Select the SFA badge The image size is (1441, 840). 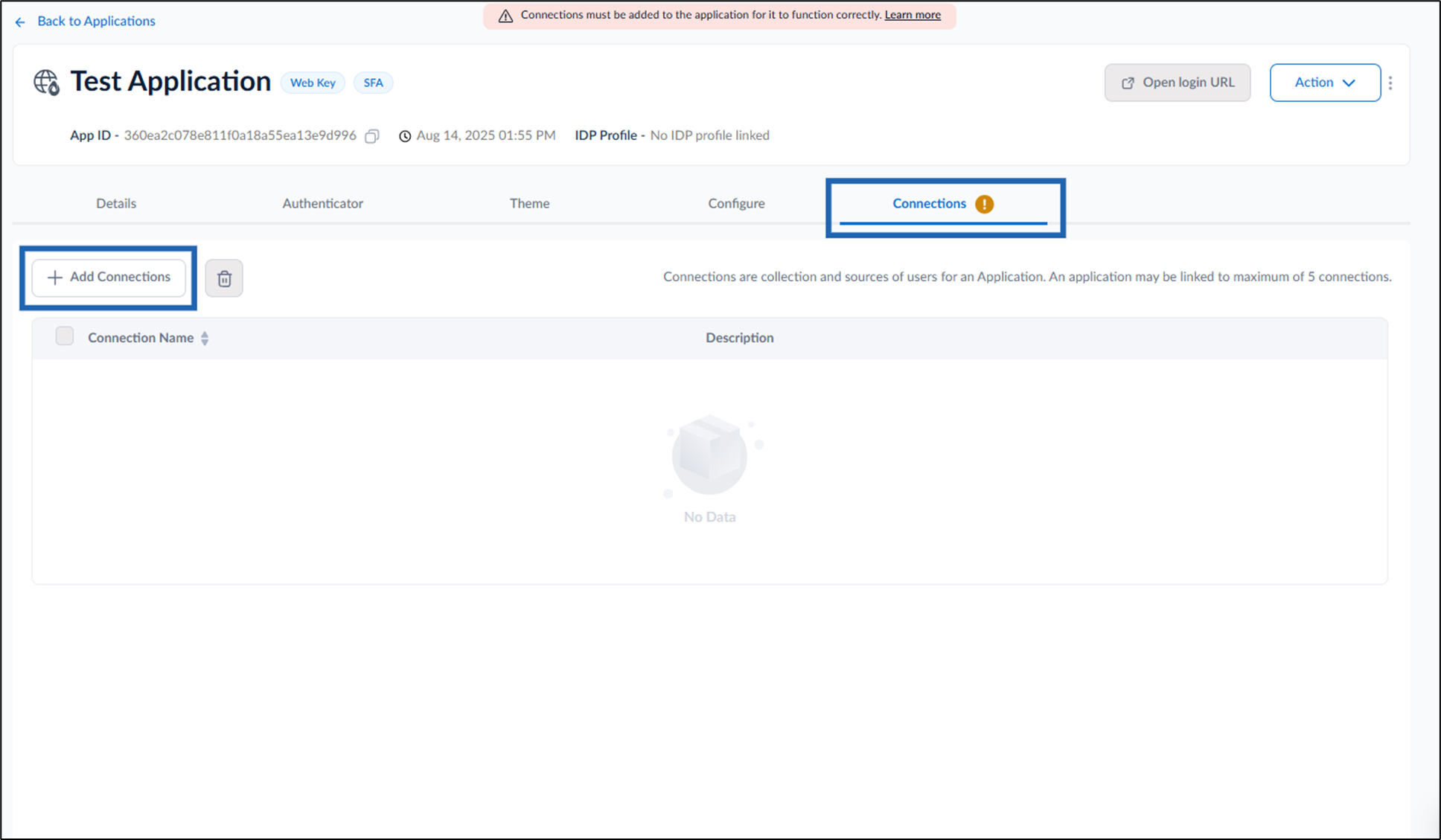click(x=373, y=83)
